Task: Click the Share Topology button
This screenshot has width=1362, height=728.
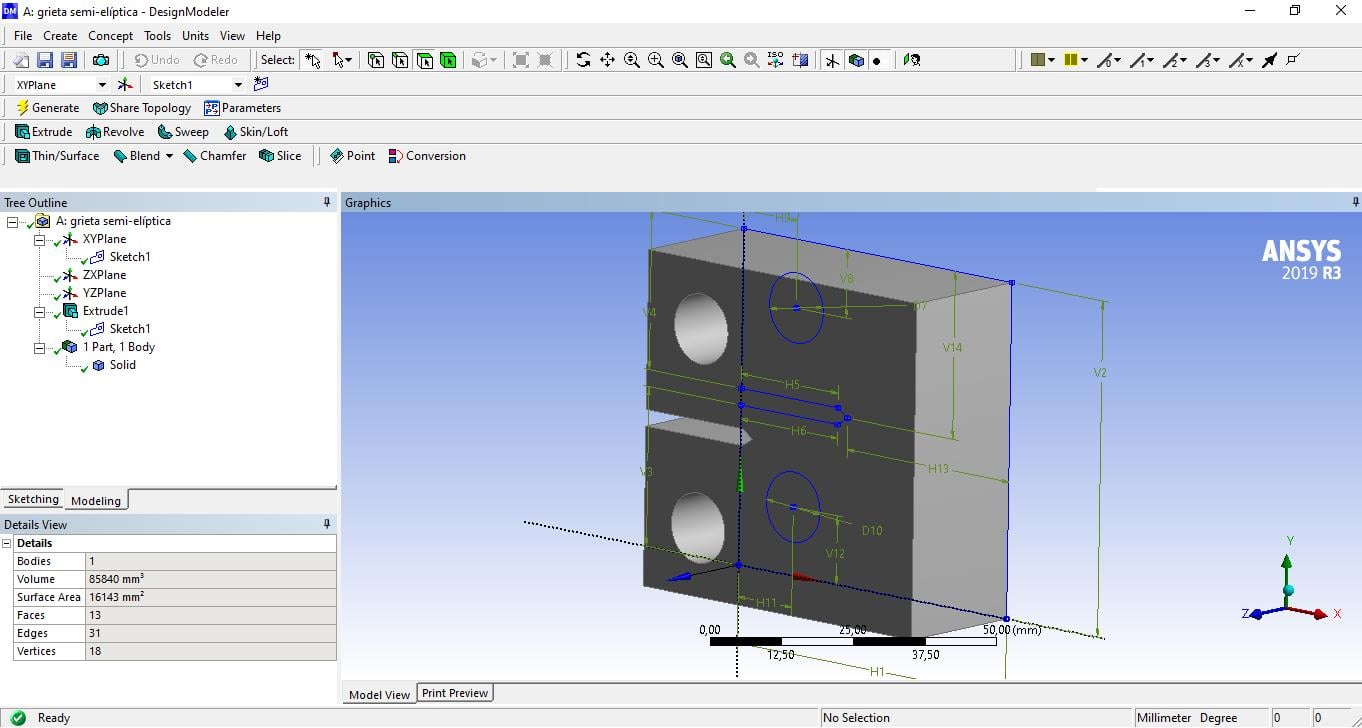Action: (x=141, y=108)
